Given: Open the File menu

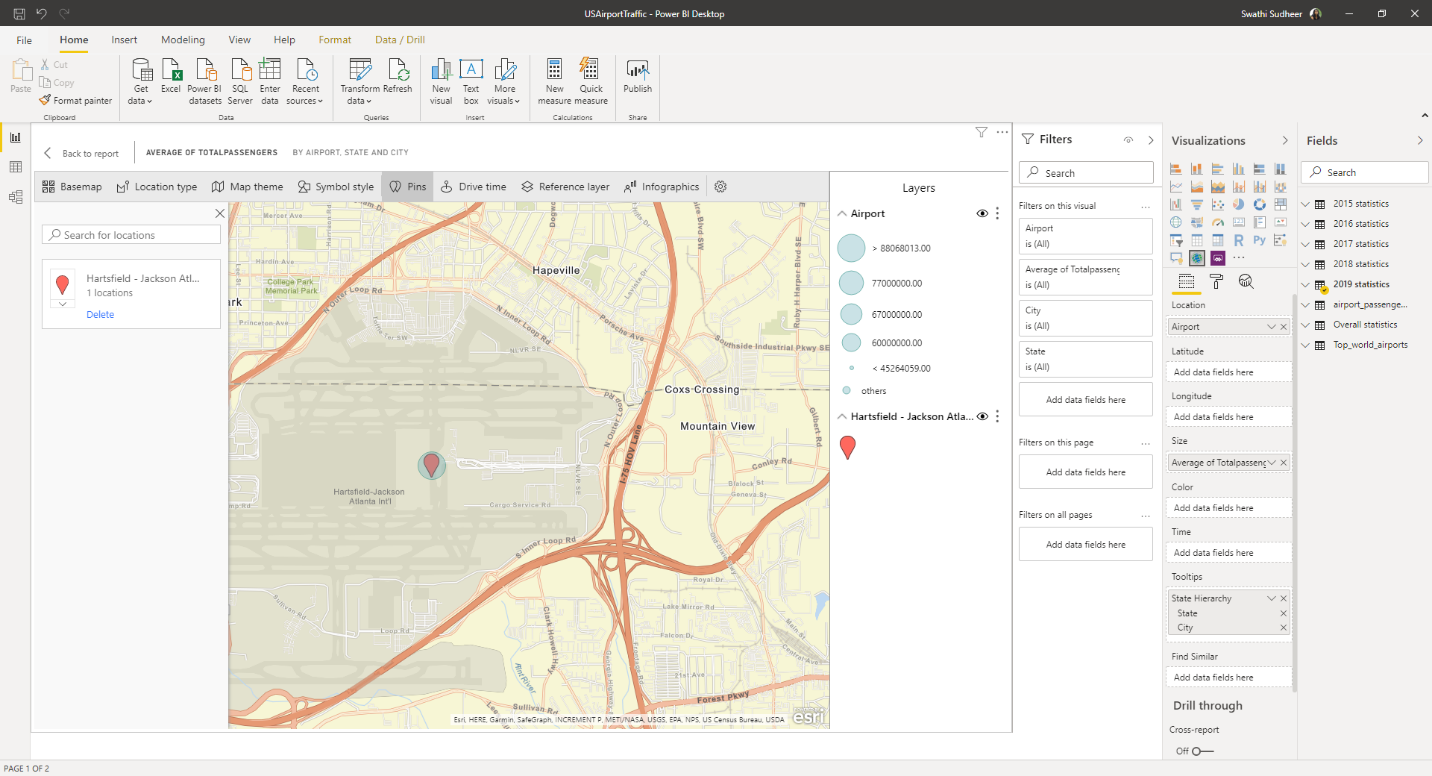Looking at the screenshot, I should pyautogui.click(x=24, y=40).
